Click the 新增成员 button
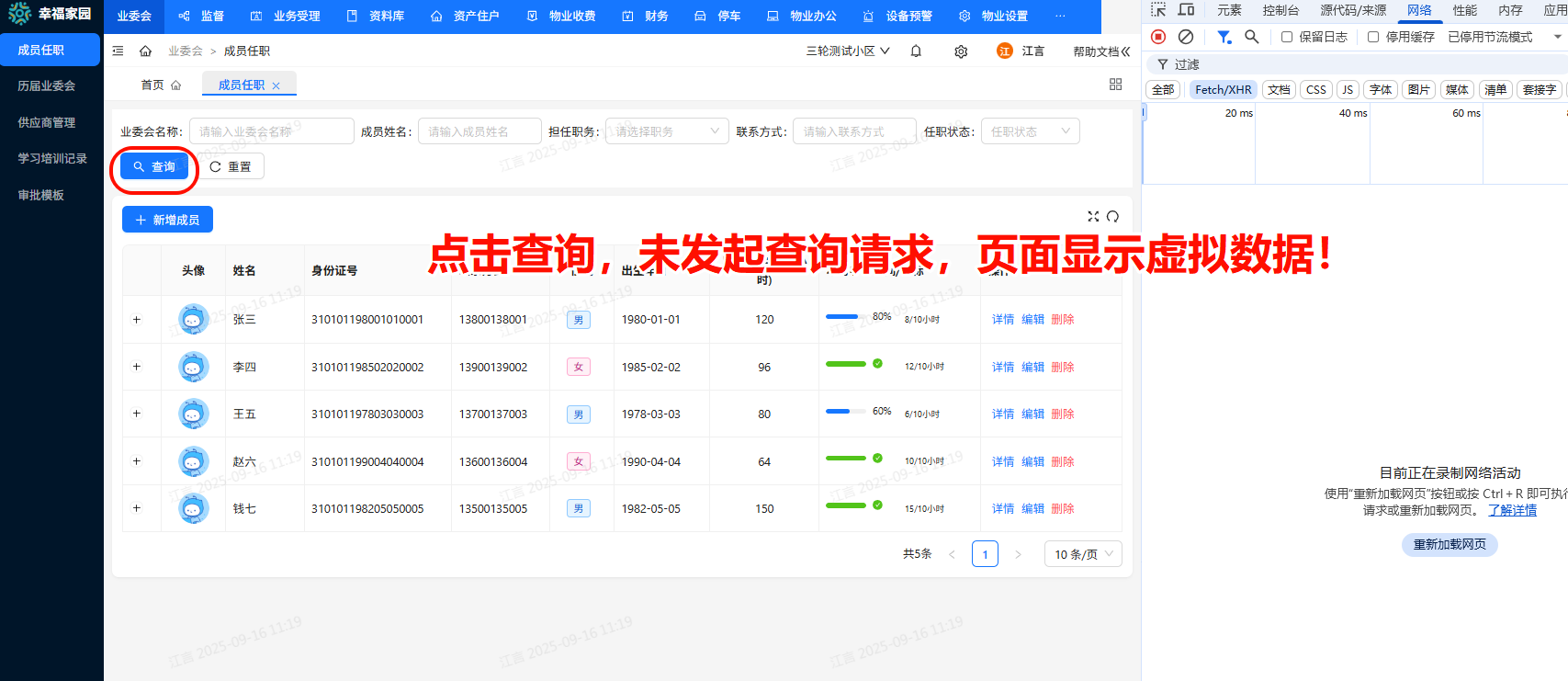Viewport: 1568px width, 681px height. pyautogui.click(x=167, y=220)
